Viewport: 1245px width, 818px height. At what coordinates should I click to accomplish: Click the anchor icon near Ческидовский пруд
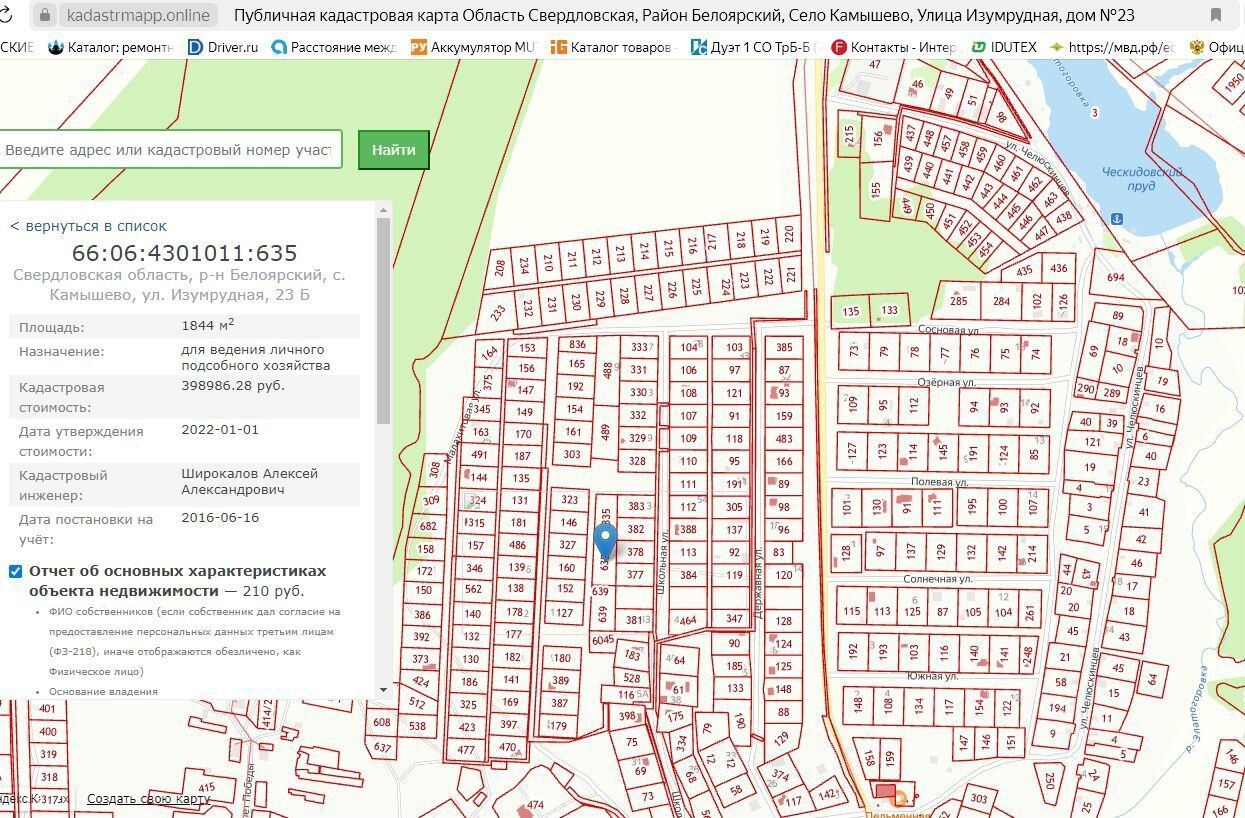(1117, 218)
